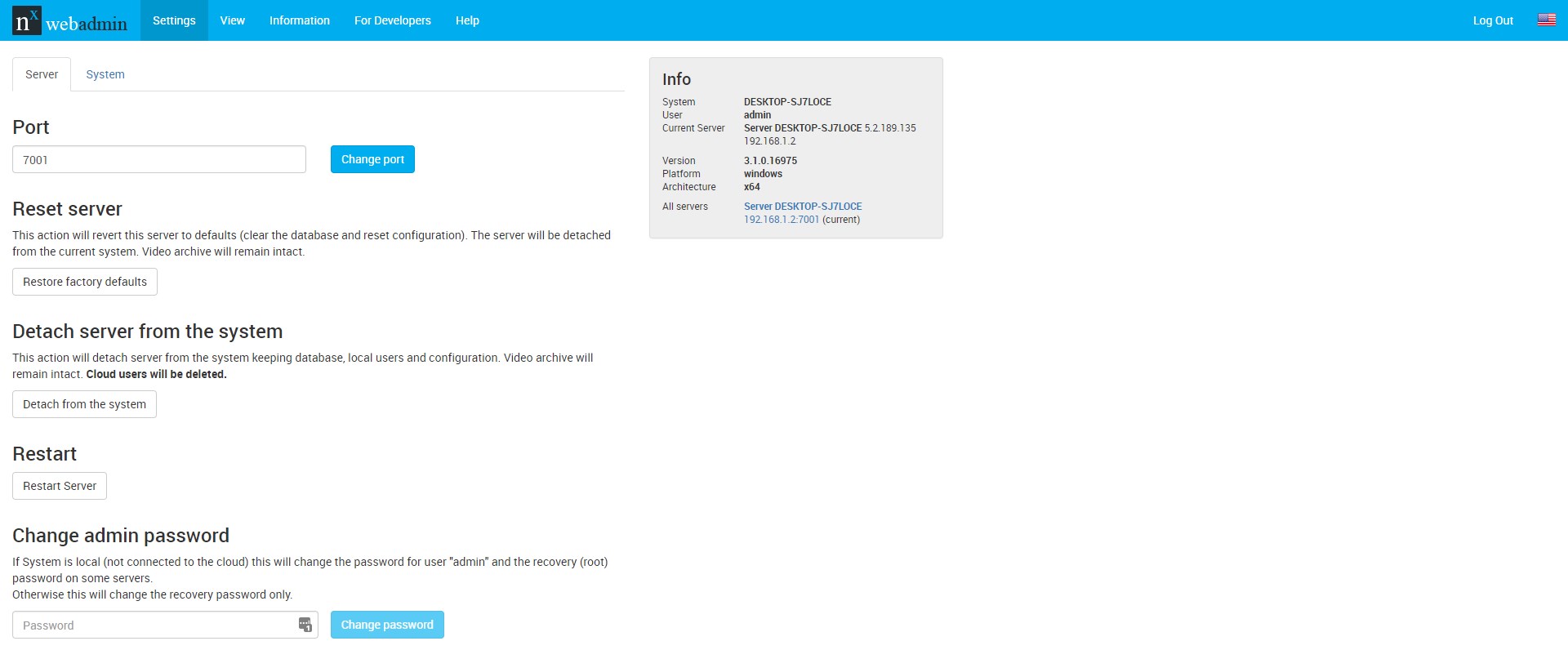Focus the Password input field
This screenshot has width=1568, height=650.
point(165,625)
